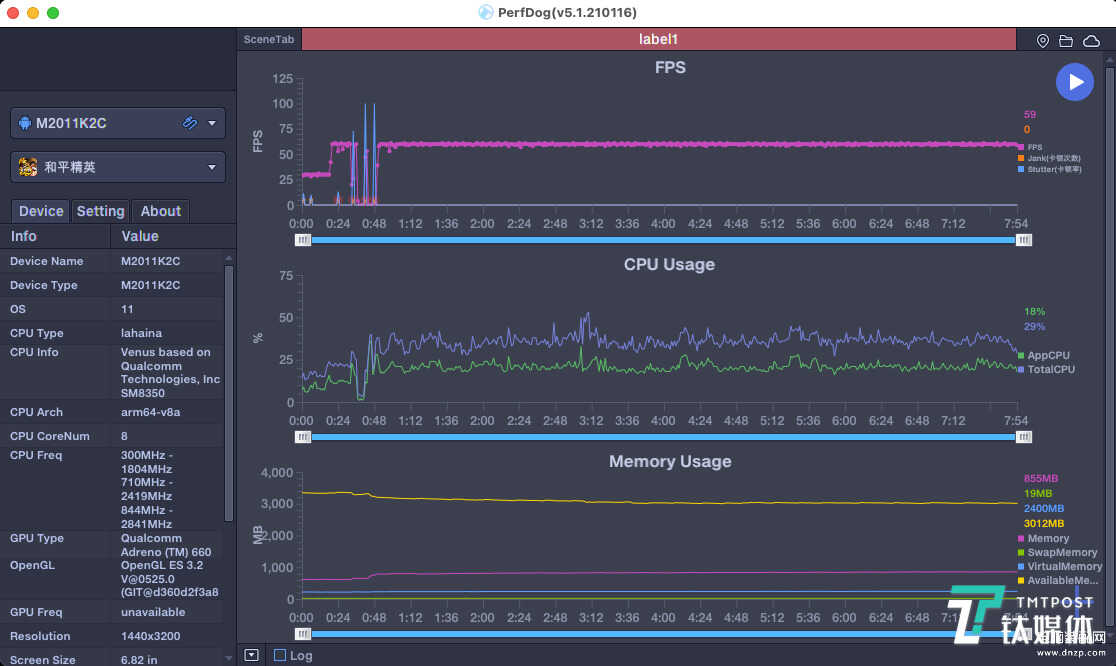Click the 2400MB virtual memory value
This screenshot has width=1116, height=666.
tap(1043, 509)
